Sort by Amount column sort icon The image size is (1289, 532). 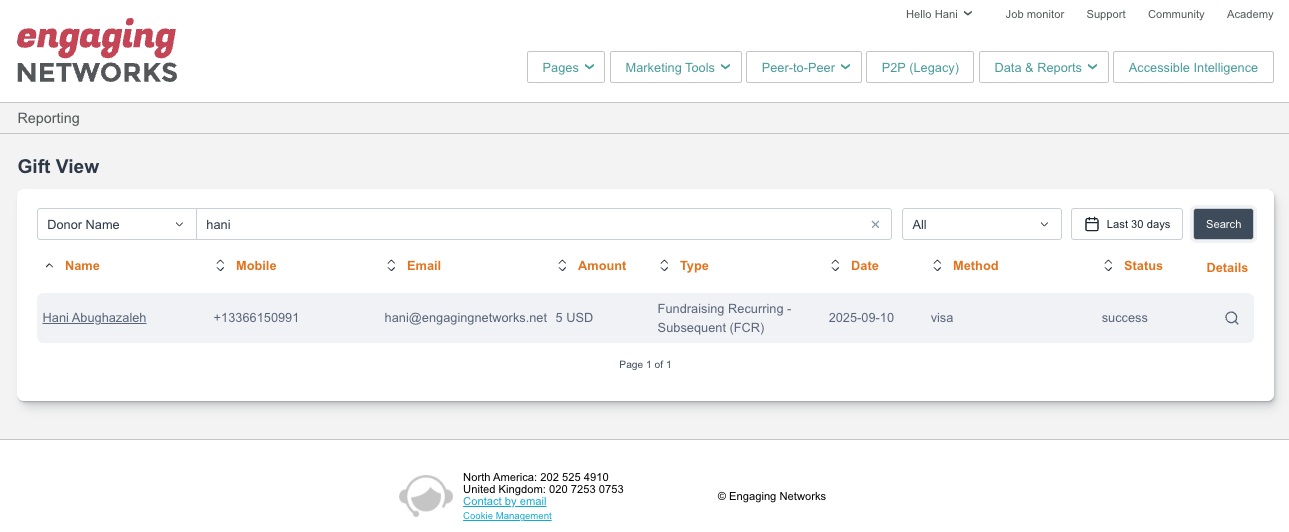[x=563, y=266]
